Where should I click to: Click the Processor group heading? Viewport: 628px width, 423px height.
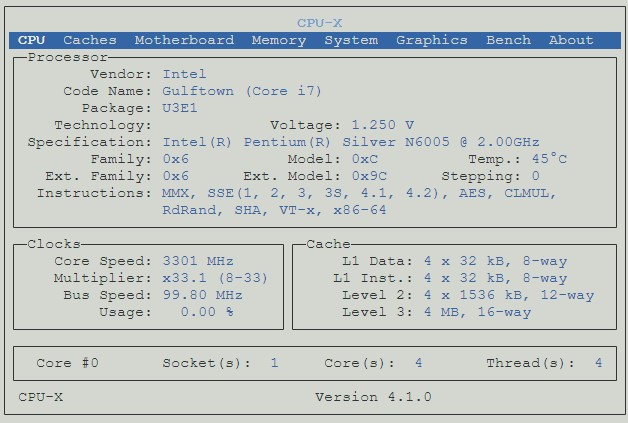[x=67, y=57]
